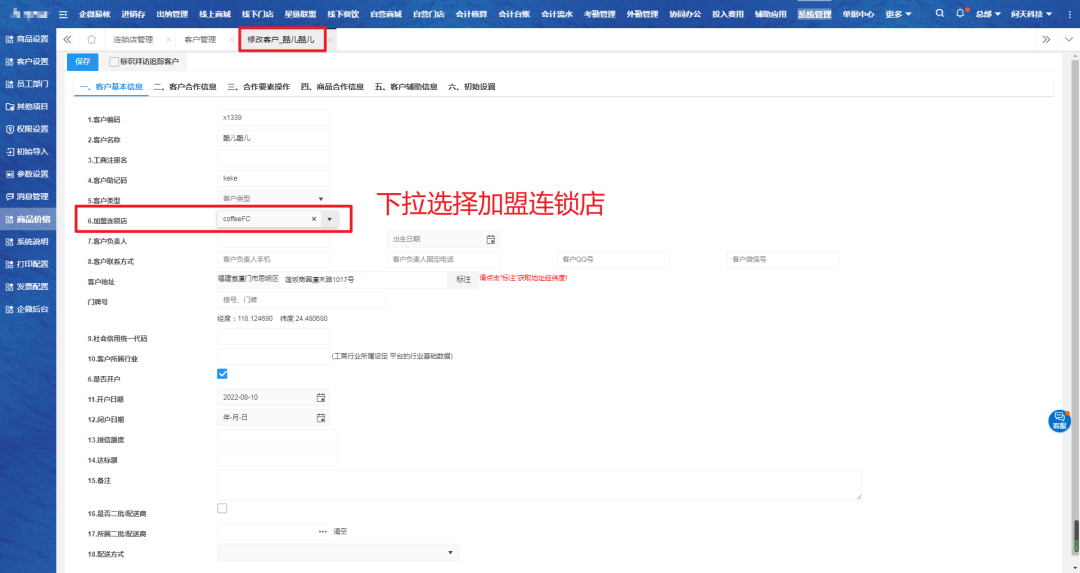1080x573 pixels.
Task: Click the home icon in tab bar
Action: [x=91, y=39]
